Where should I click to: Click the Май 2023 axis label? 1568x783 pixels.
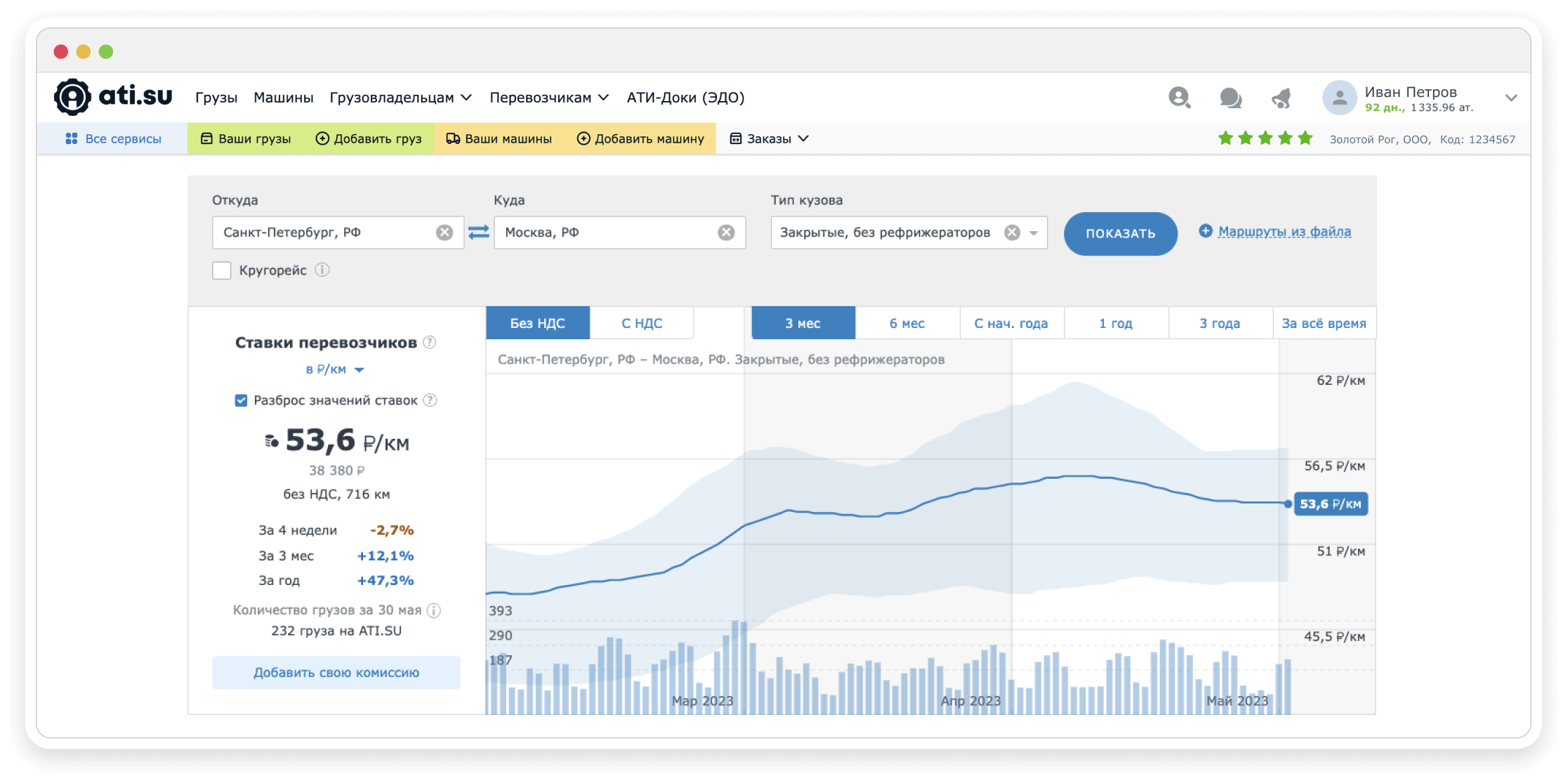click(1237, 701)
